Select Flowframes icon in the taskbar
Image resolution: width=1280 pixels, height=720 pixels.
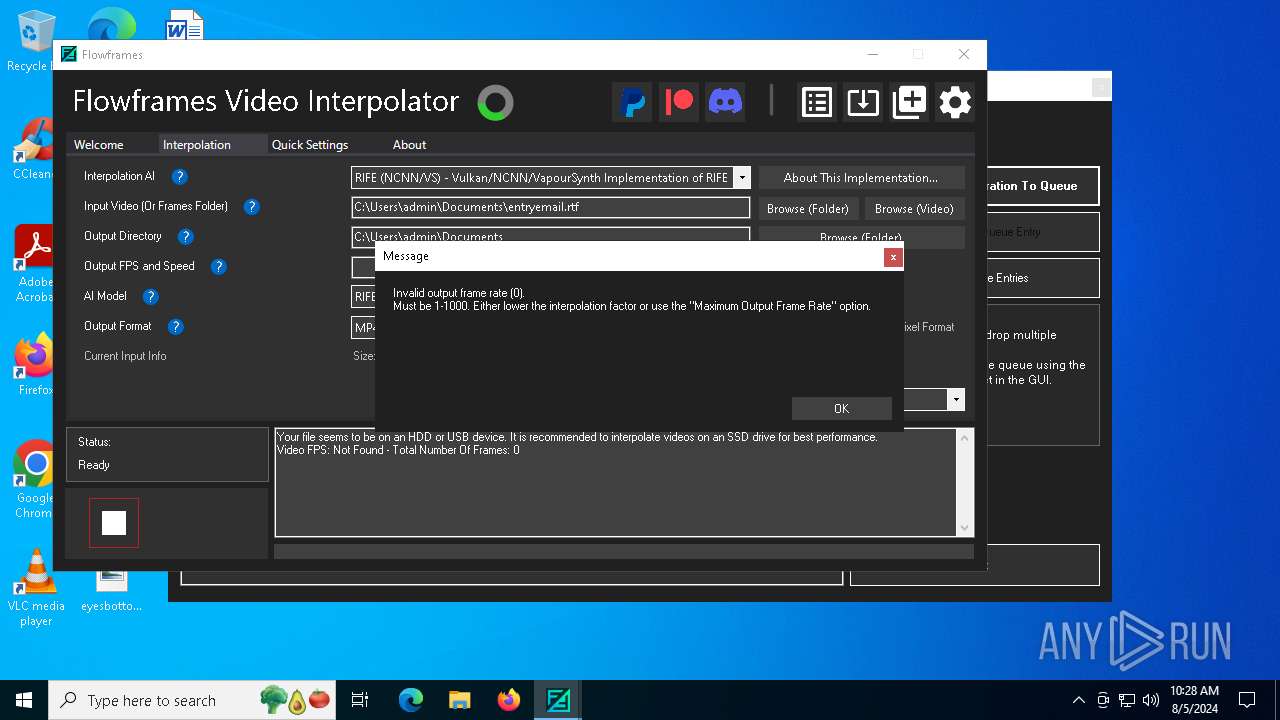tap(557, 700)
